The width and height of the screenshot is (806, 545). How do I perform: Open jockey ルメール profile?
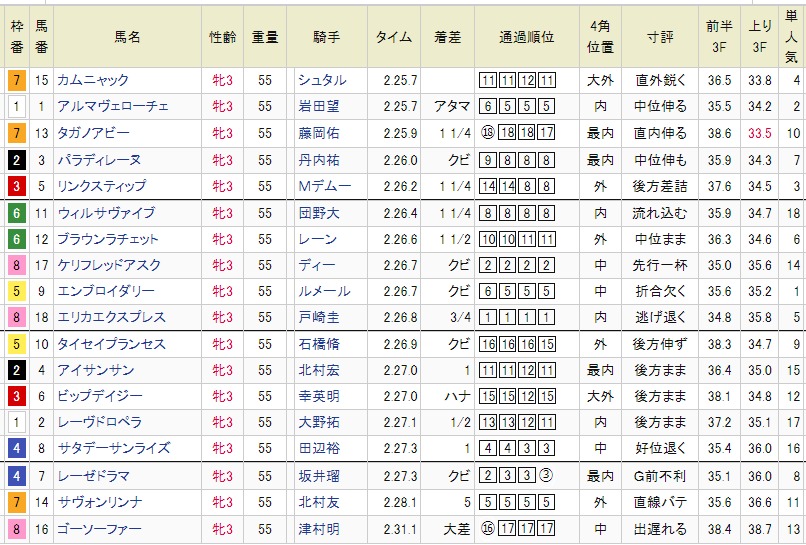pyautogui.click(x=324, y=291)
